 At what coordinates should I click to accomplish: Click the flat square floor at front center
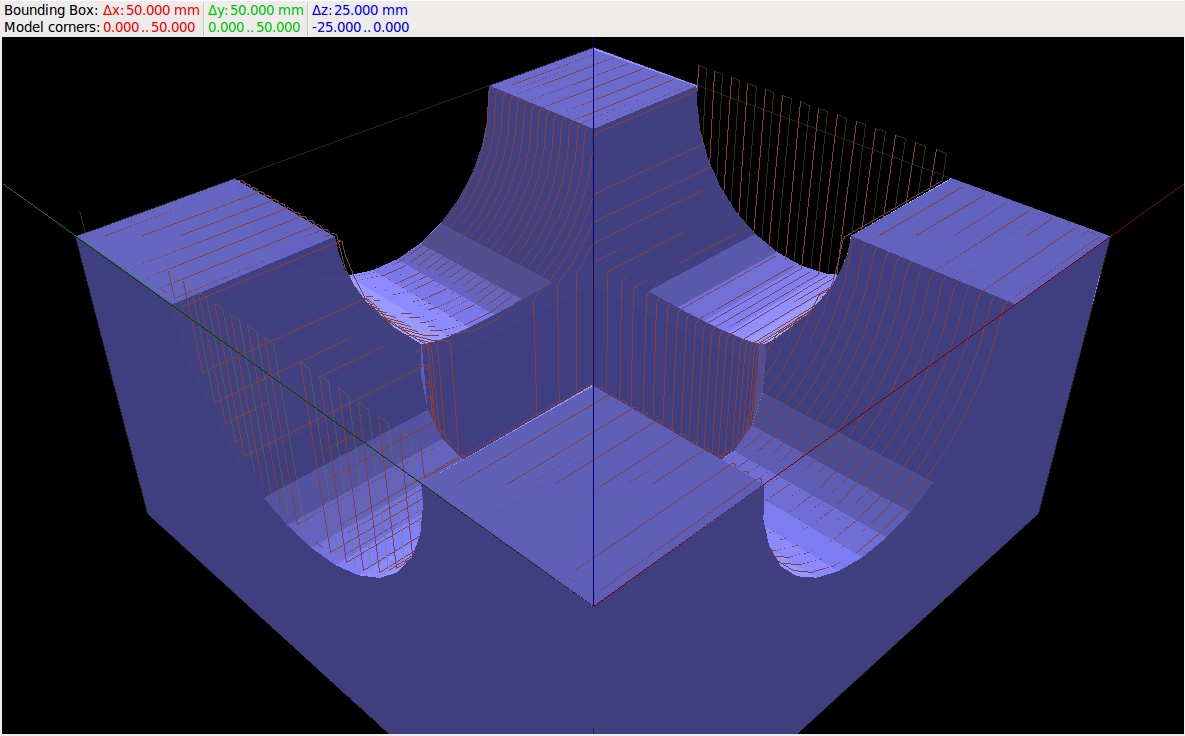click(x=594, y=480)
